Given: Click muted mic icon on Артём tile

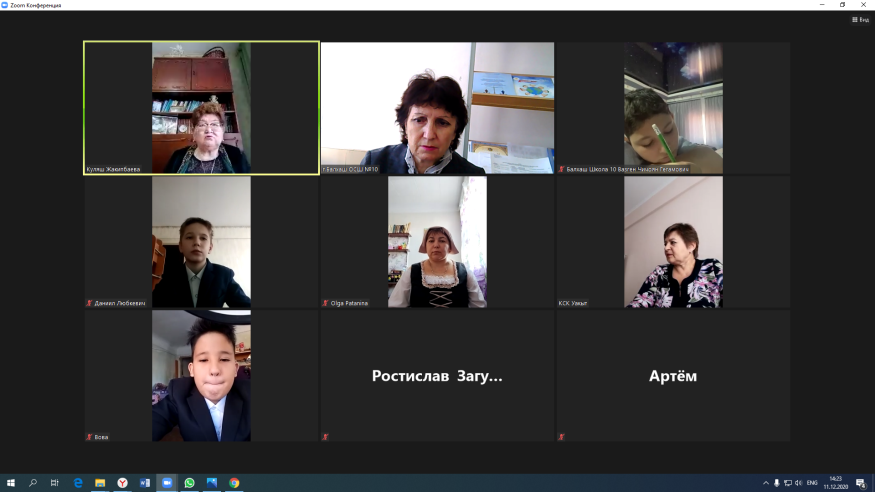Looking at the screenshot, I should (x=562, y=437).
